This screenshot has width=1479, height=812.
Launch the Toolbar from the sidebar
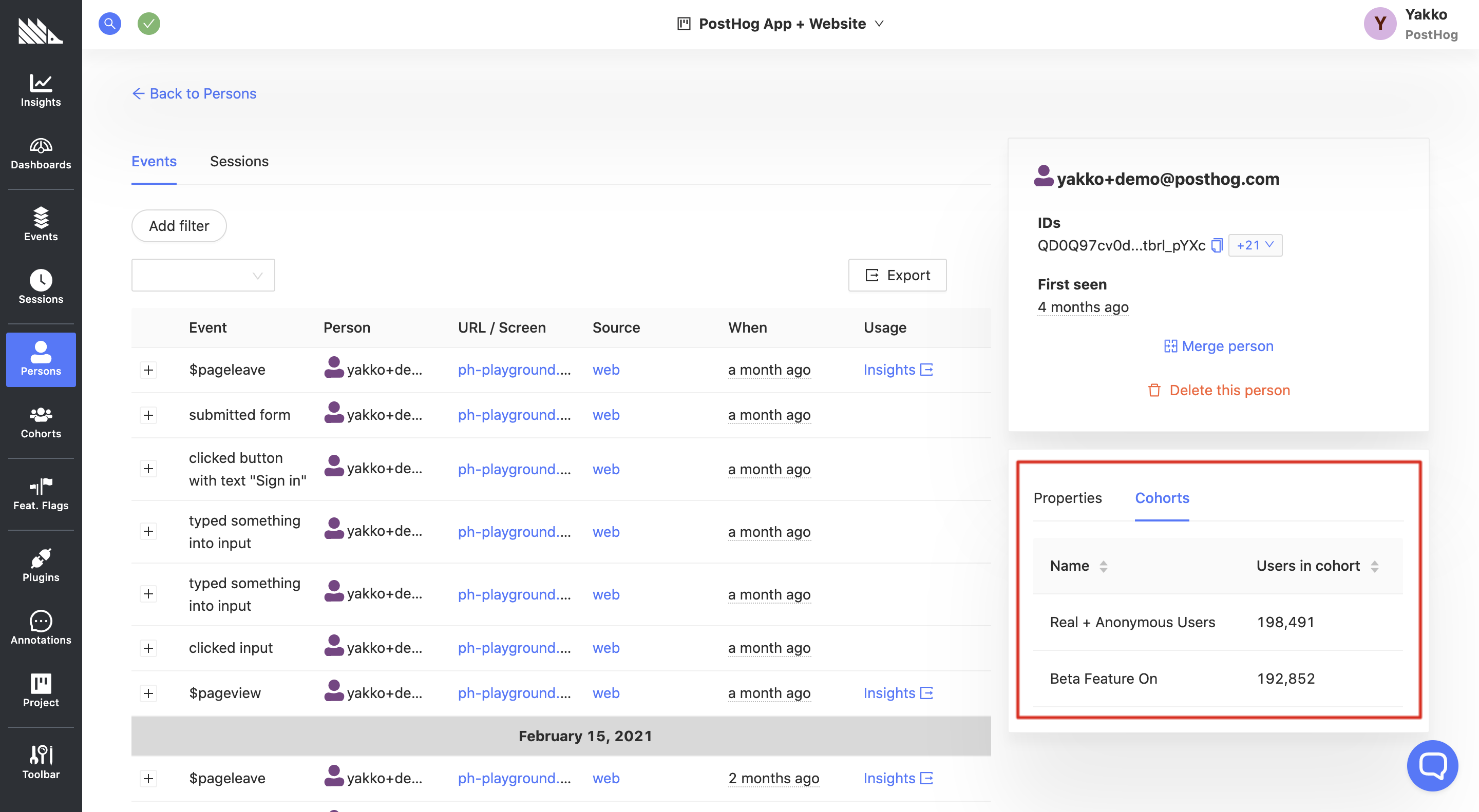pyautogui.click(x=41, y=762)
